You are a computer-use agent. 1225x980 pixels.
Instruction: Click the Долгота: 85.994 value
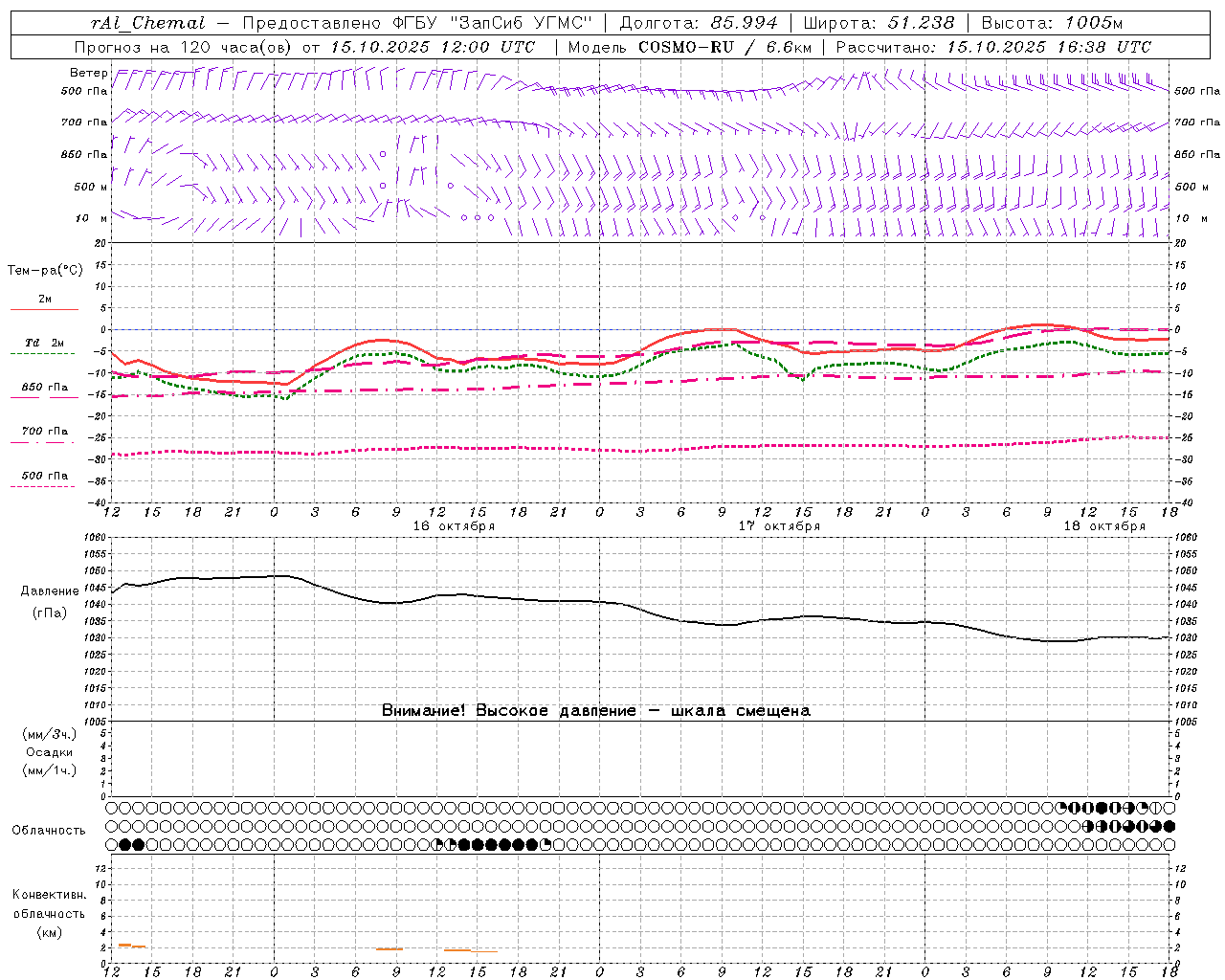point(700,23)
